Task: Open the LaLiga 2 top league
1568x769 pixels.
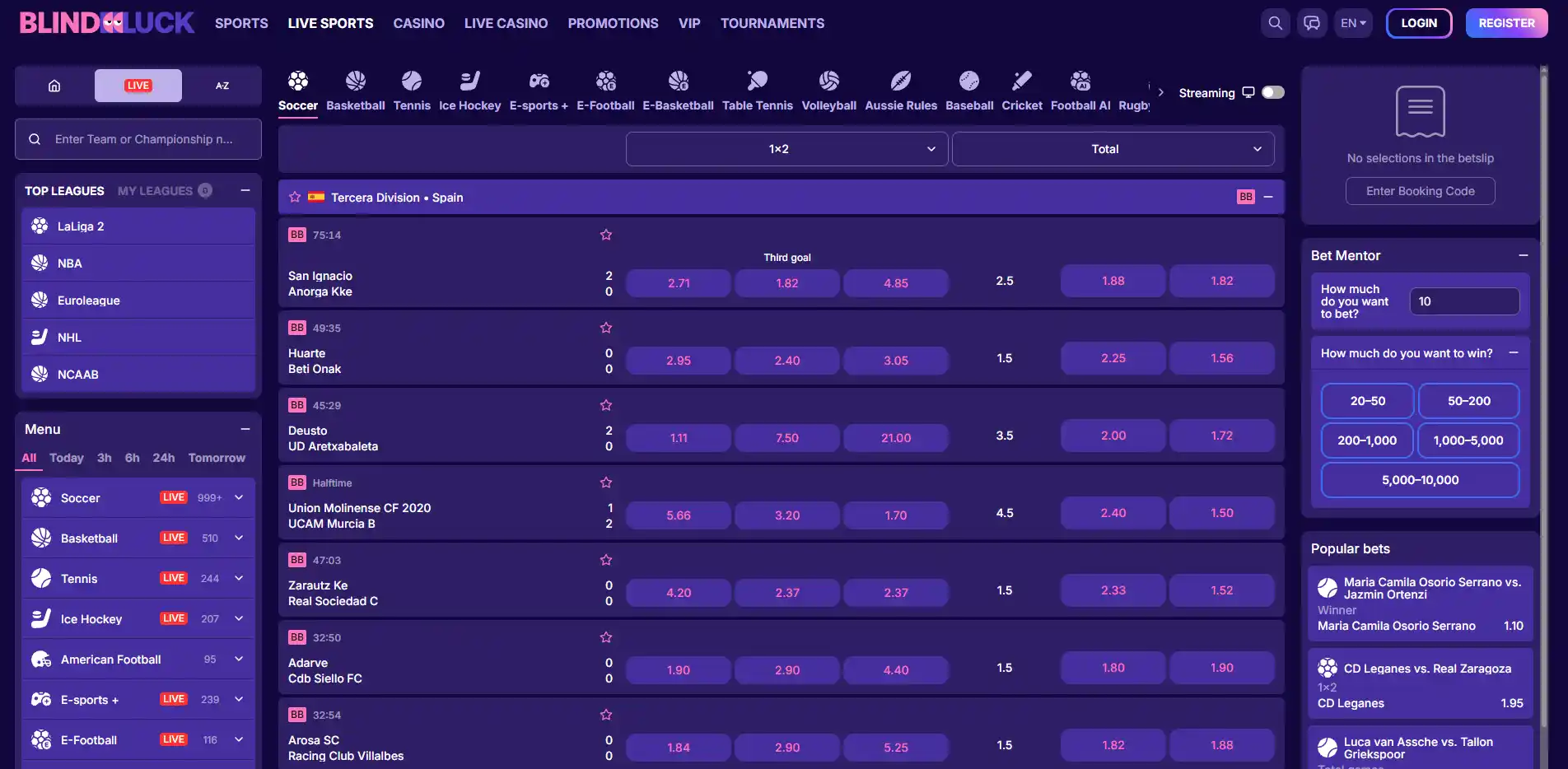Action: (138, 226)
